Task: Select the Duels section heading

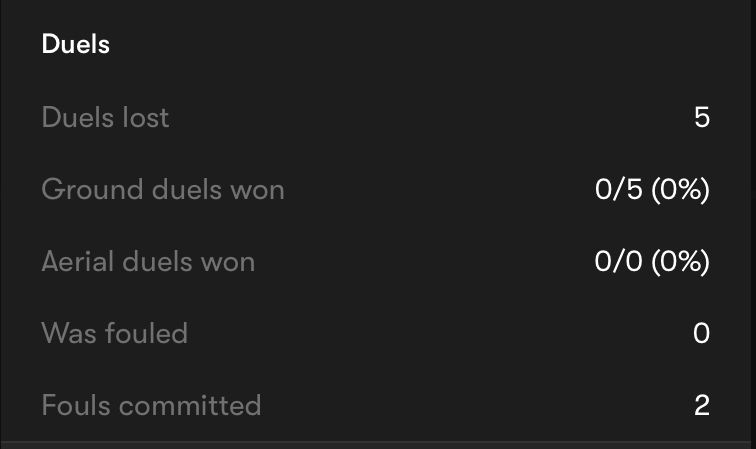Action: [x=76, y=44]
